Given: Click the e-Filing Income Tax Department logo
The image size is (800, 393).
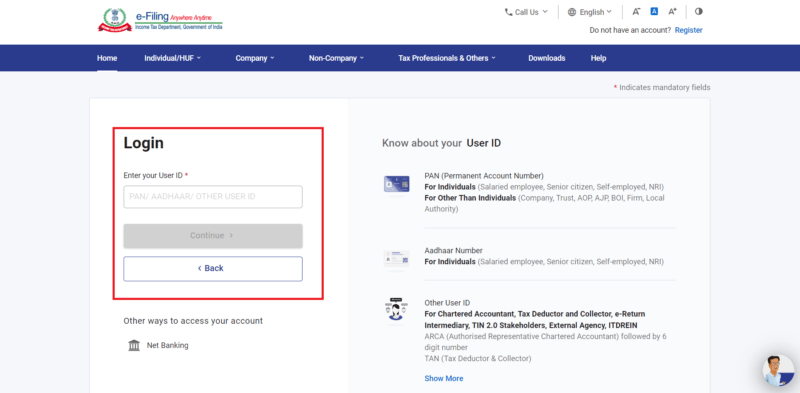Looking at the screenshot, I should pos(160,20).
